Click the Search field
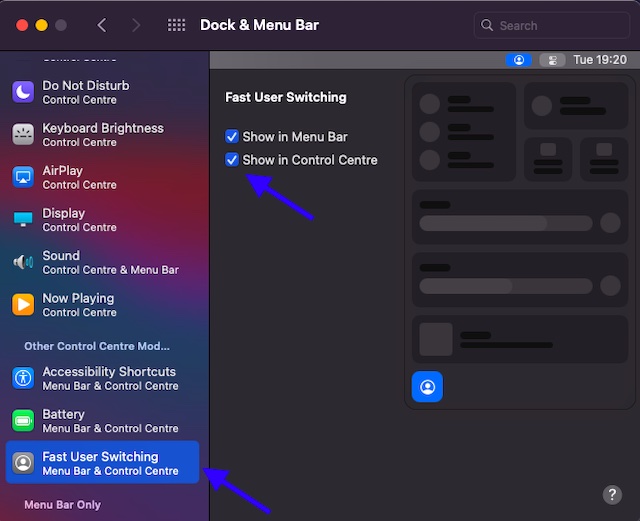The width and height of the screenshot is (640, 521). tap(551, 25)
